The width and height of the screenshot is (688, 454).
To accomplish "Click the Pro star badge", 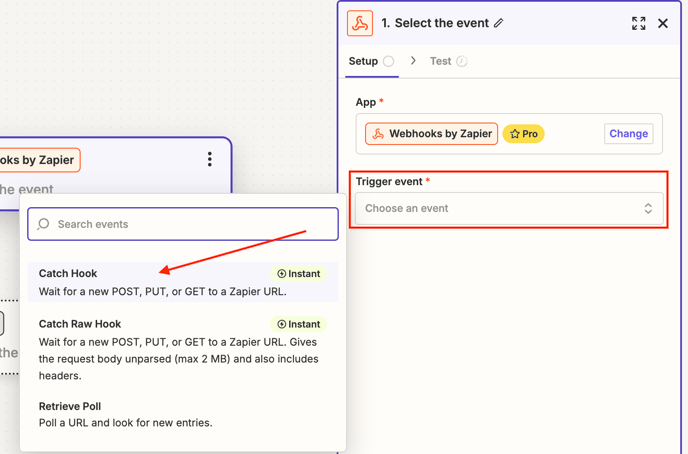I will [523, 134].
